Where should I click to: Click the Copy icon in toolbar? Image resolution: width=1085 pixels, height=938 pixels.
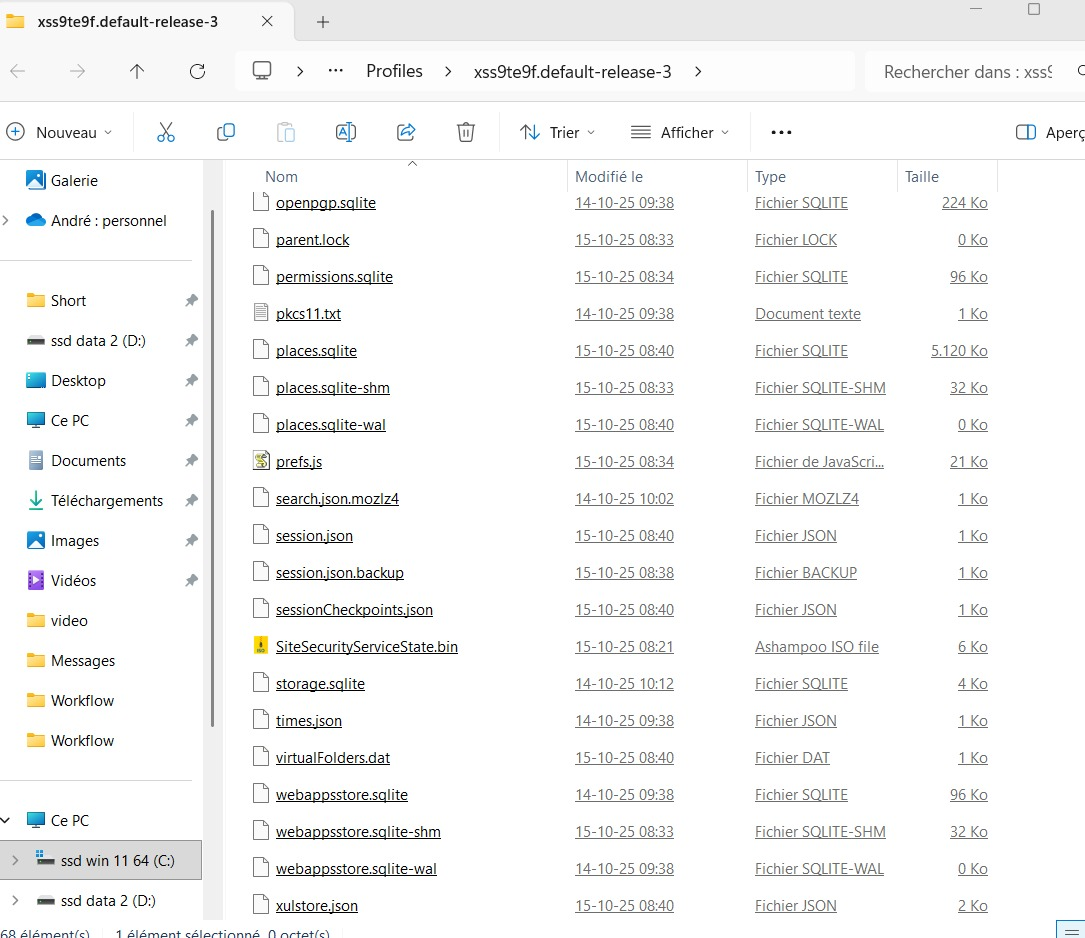click(226, 132)
